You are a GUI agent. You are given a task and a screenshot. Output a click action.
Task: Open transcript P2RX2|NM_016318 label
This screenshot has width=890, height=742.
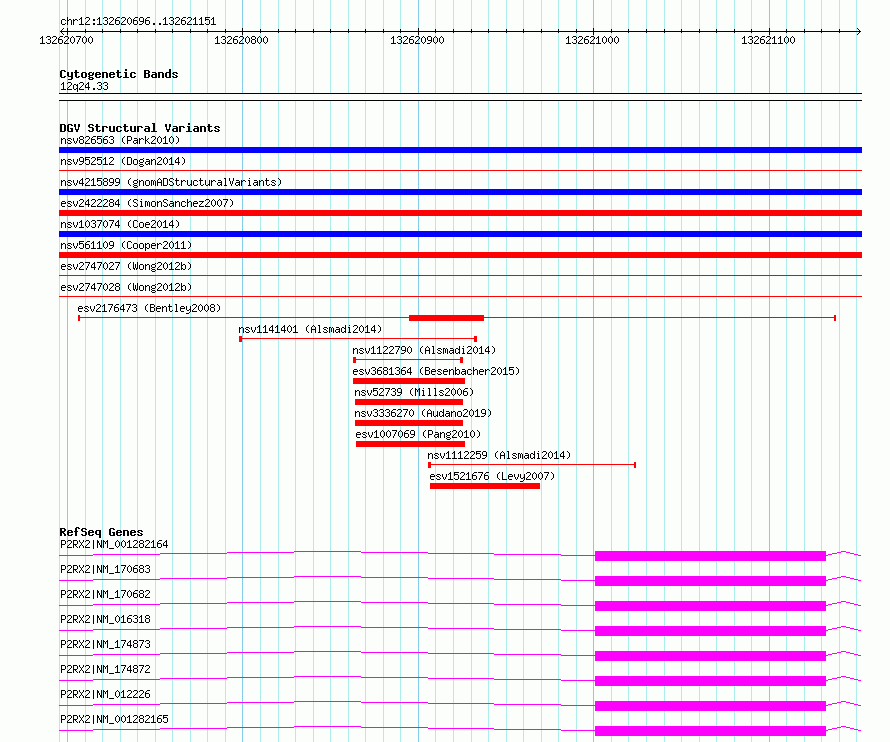click(x=105, y=619)
